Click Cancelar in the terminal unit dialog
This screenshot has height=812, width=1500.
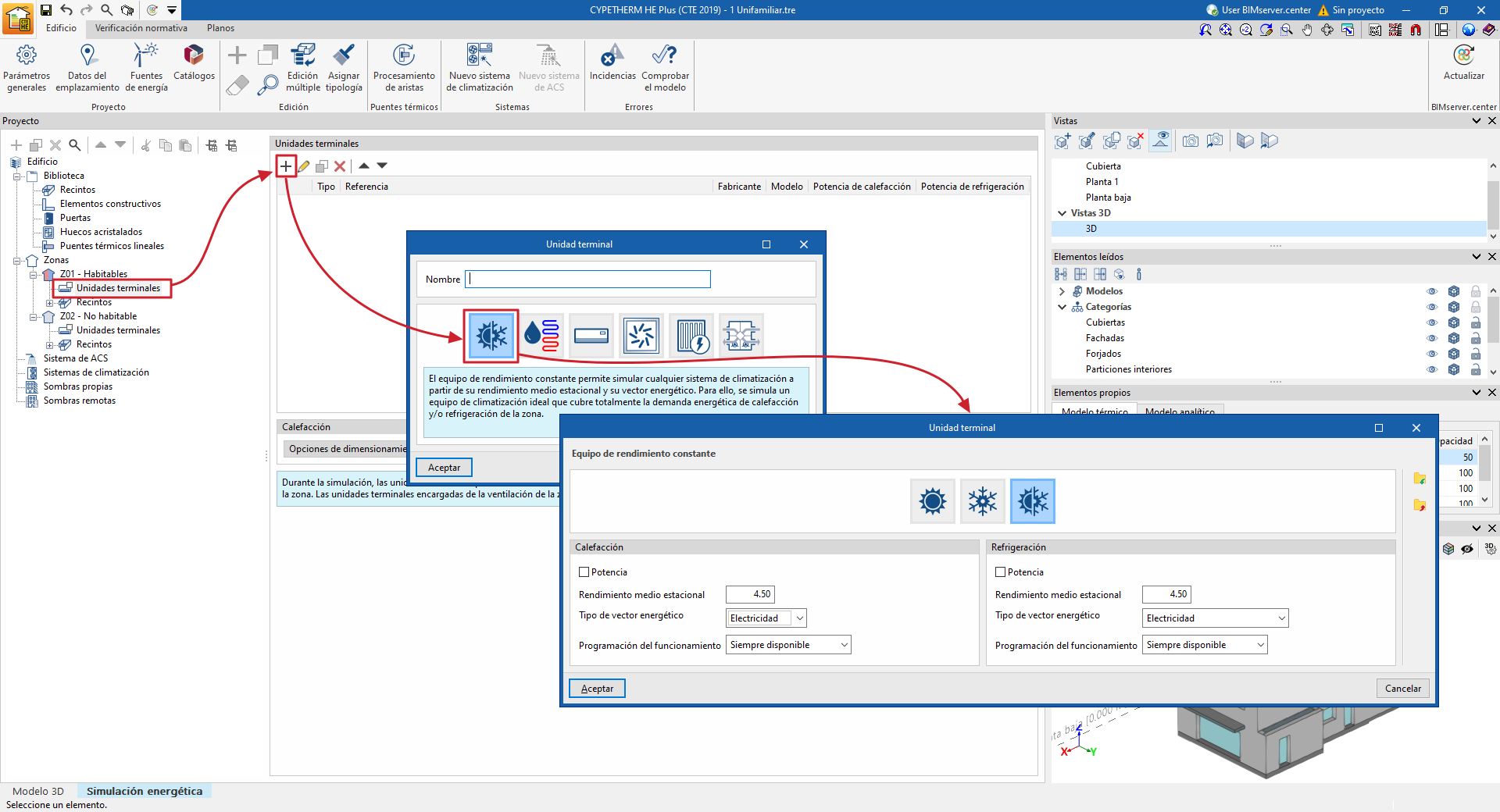pyautogui.click(x=1402, y=689)
